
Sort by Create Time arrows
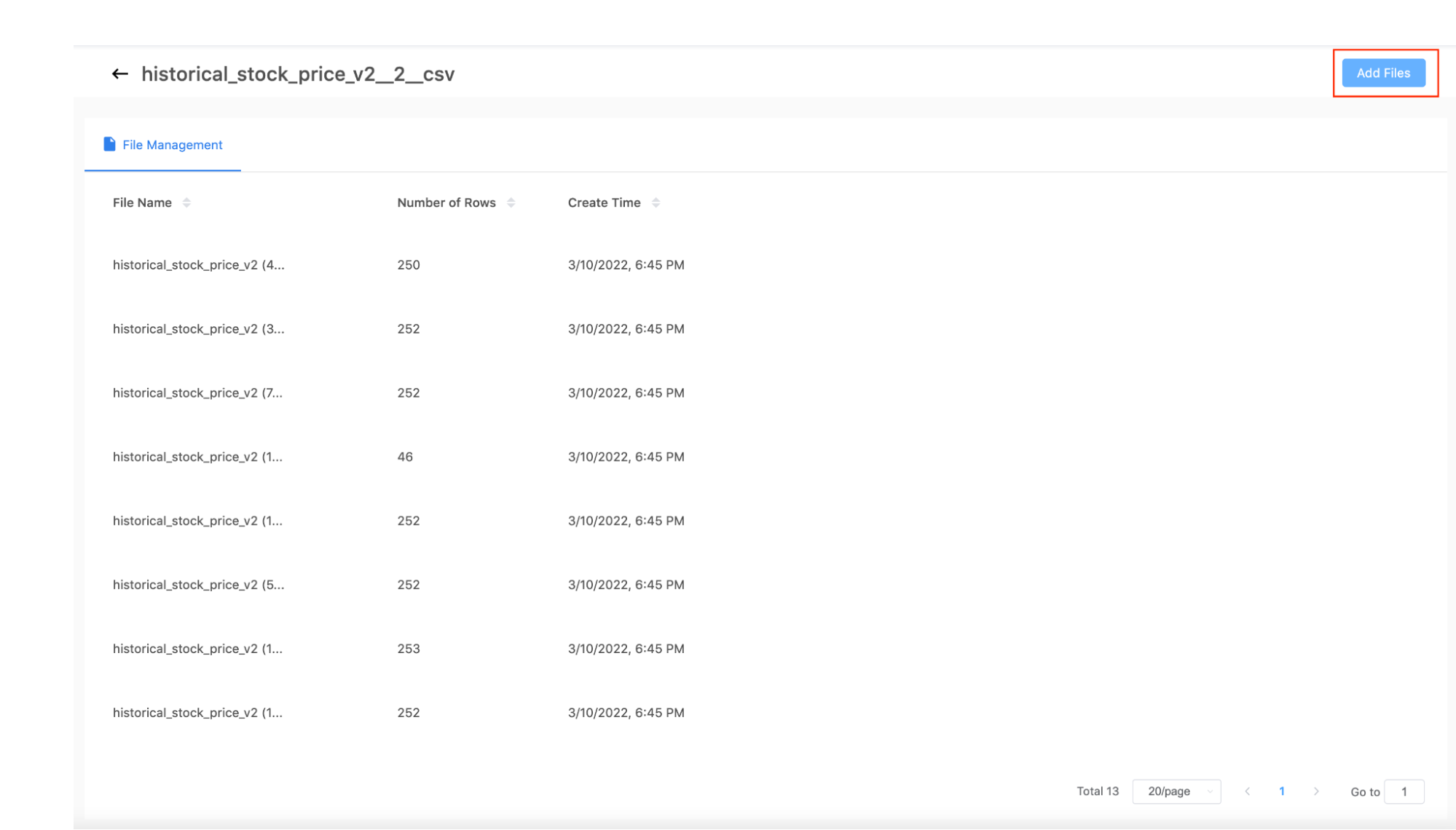pyautogui.click(x=656, y=203)
